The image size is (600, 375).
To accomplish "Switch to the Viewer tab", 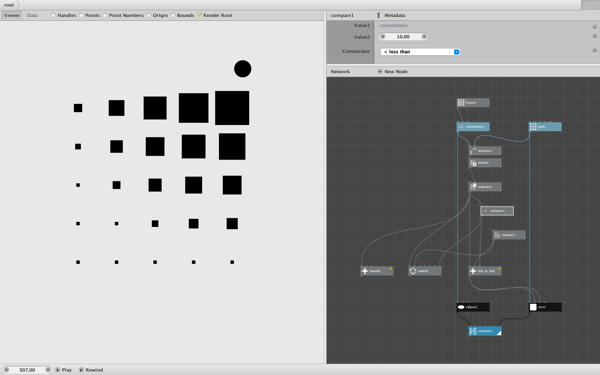I will [12, 15].
